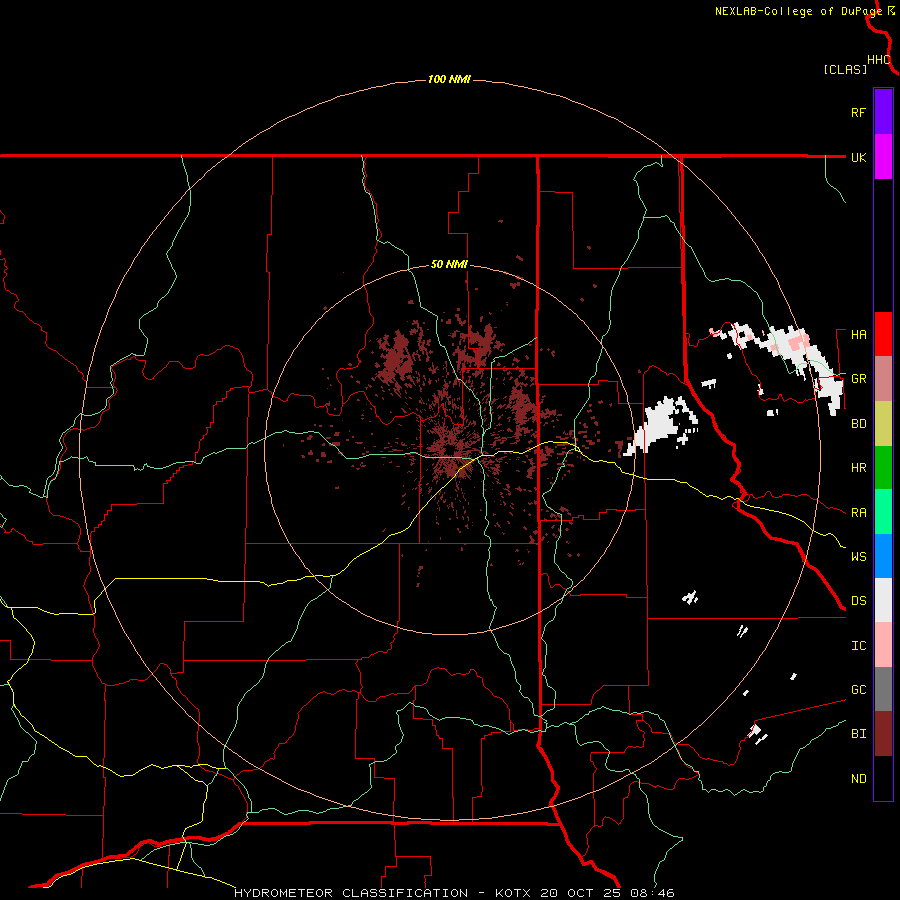The image size is (900, 900).
Task: Click the HHC product label
Action: 878,60
